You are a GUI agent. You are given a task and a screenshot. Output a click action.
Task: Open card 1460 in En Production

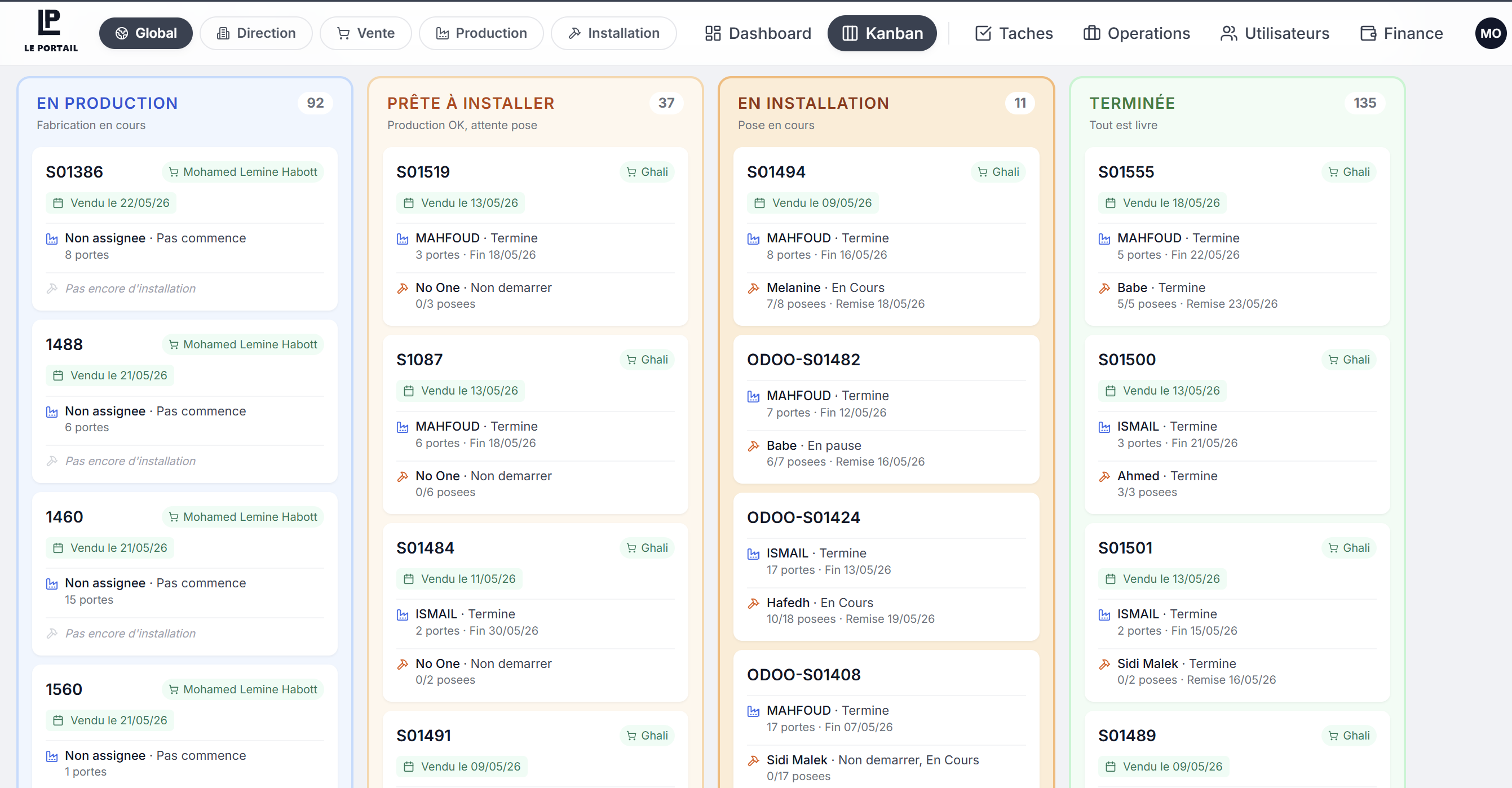point(184,574)
